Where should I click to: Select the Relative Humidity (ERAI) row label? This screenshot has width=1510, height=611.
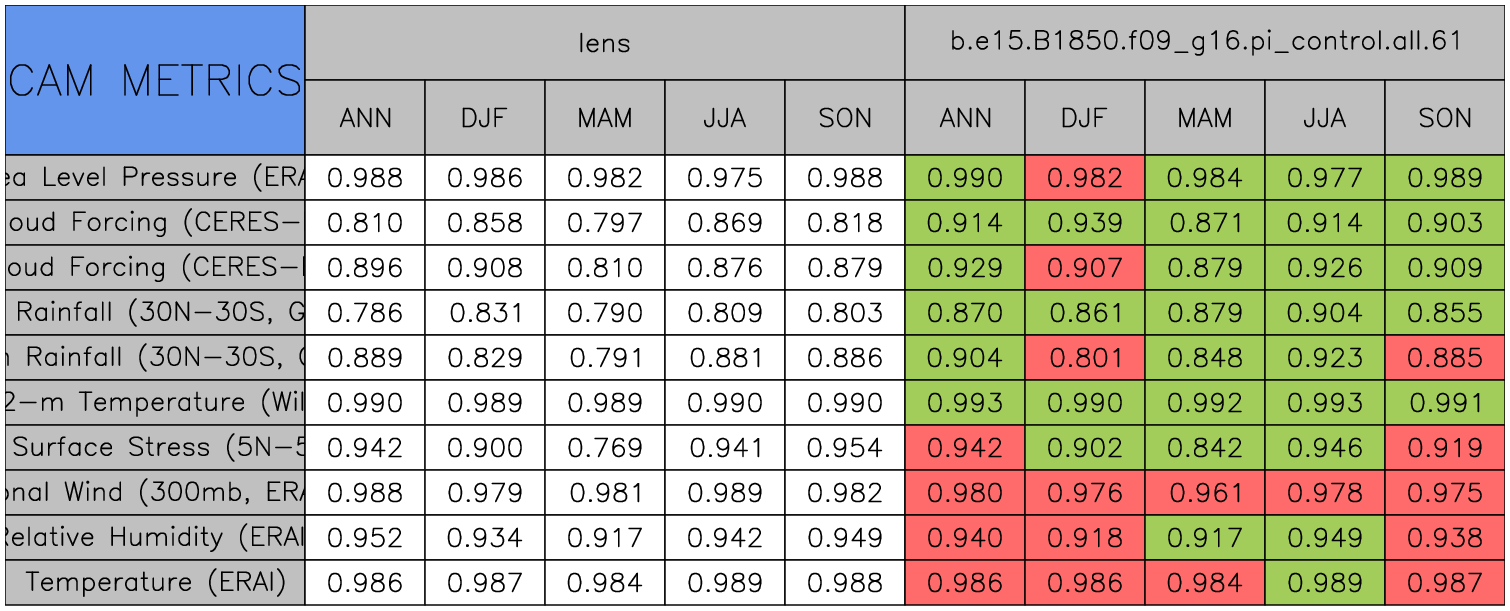click(x=155, y=538)
